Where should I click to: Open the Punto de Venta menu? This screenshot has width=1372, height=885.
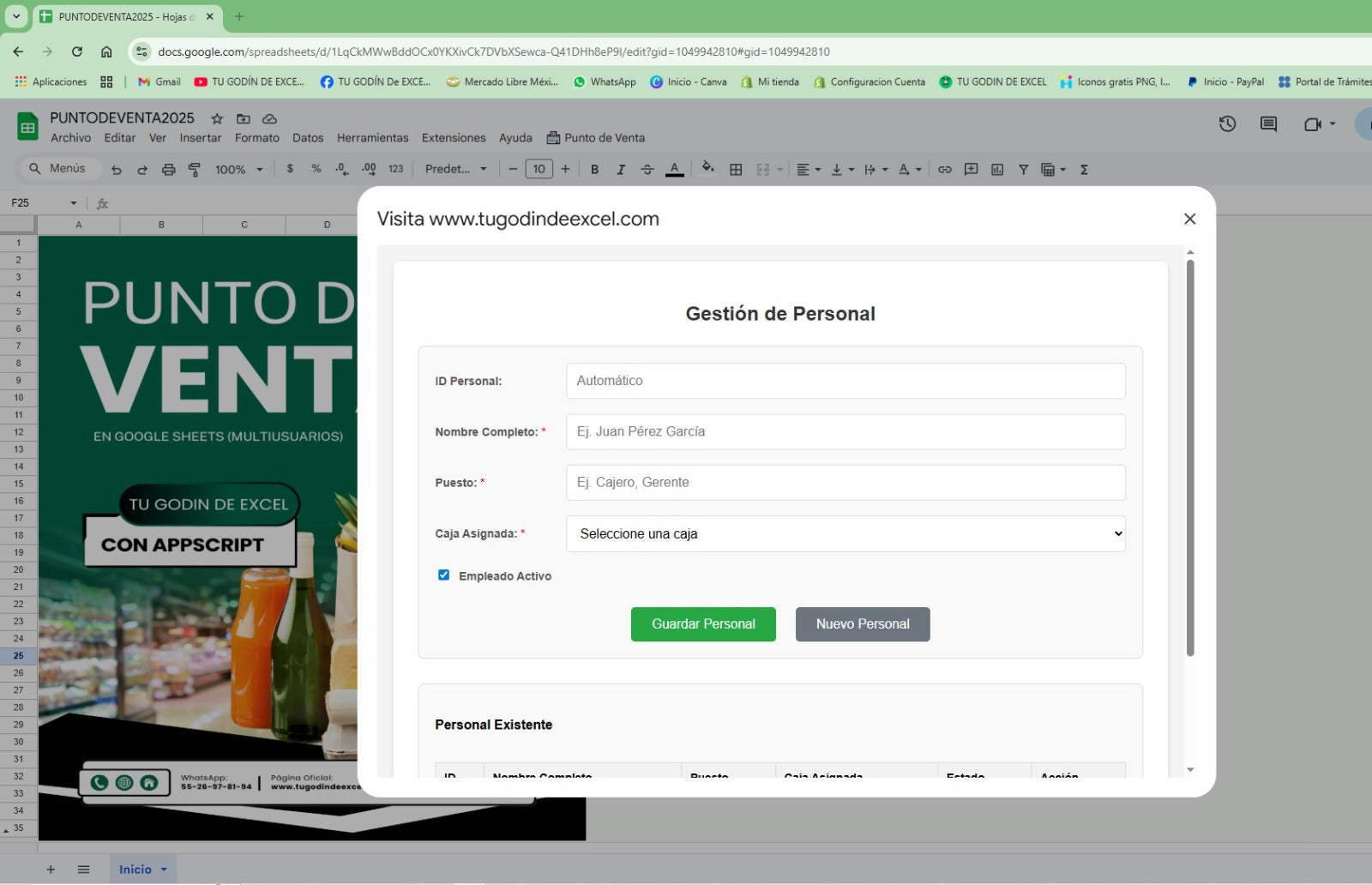point(596,138)
